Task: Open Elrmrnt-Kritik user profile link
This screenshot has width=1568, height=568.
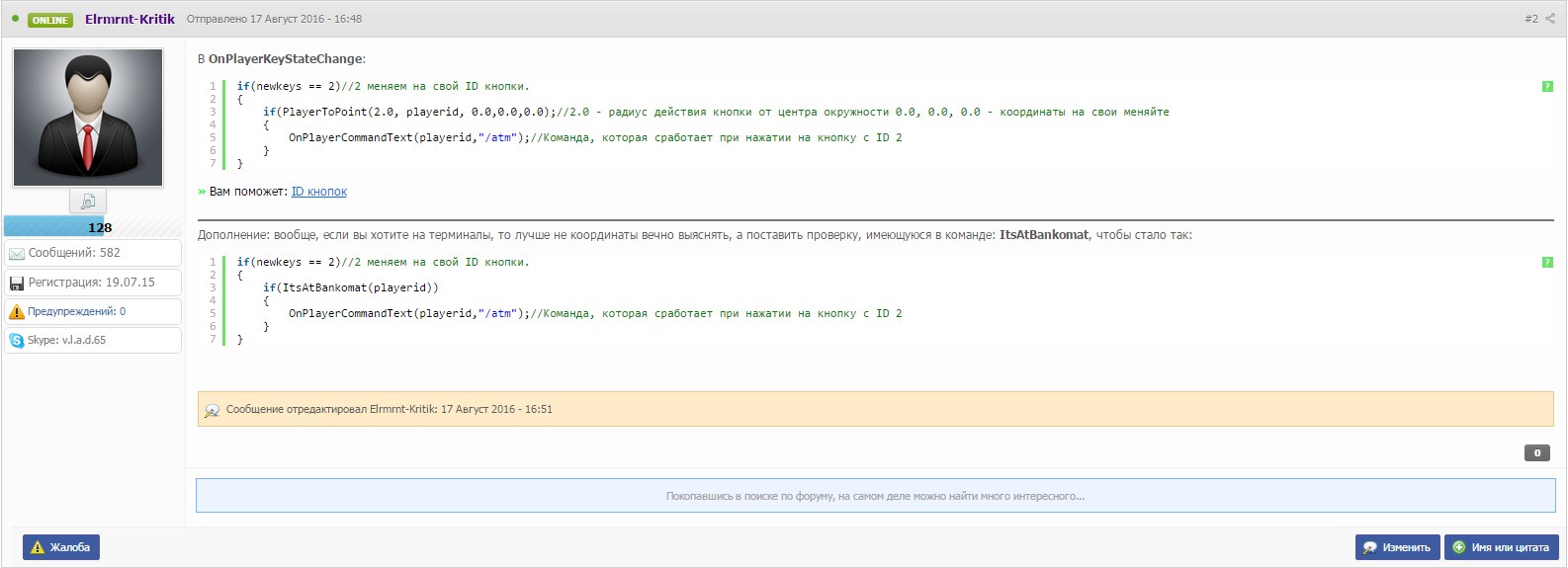Action: click(130, 19)
